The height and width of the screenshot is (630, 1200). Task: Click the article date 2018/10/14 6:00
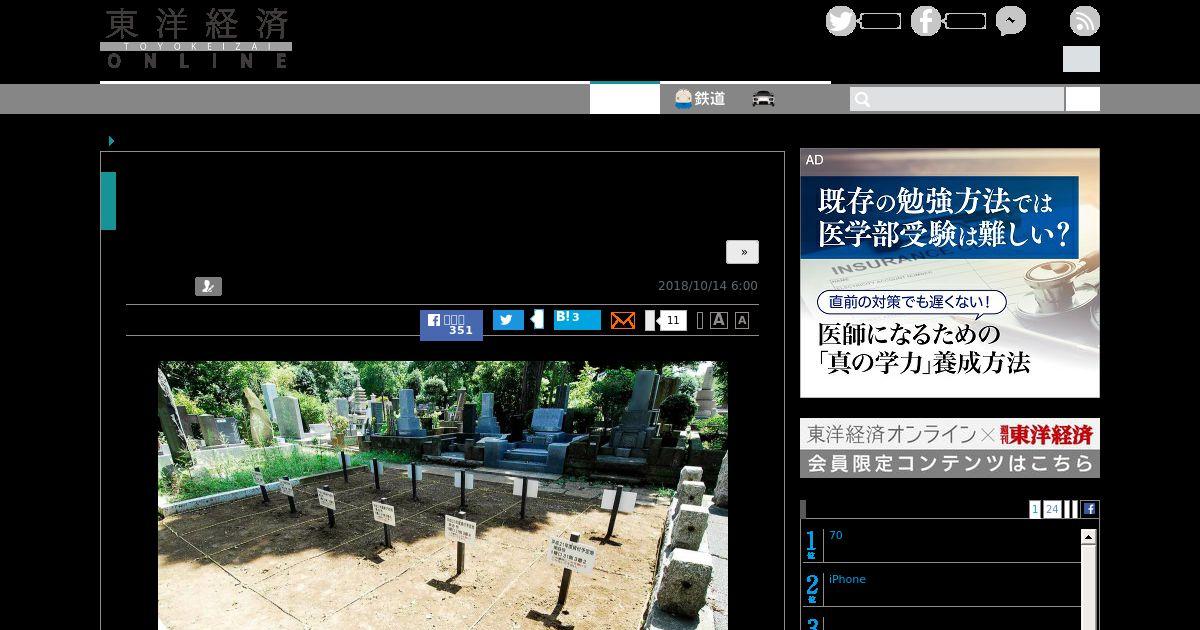[708, 286]
